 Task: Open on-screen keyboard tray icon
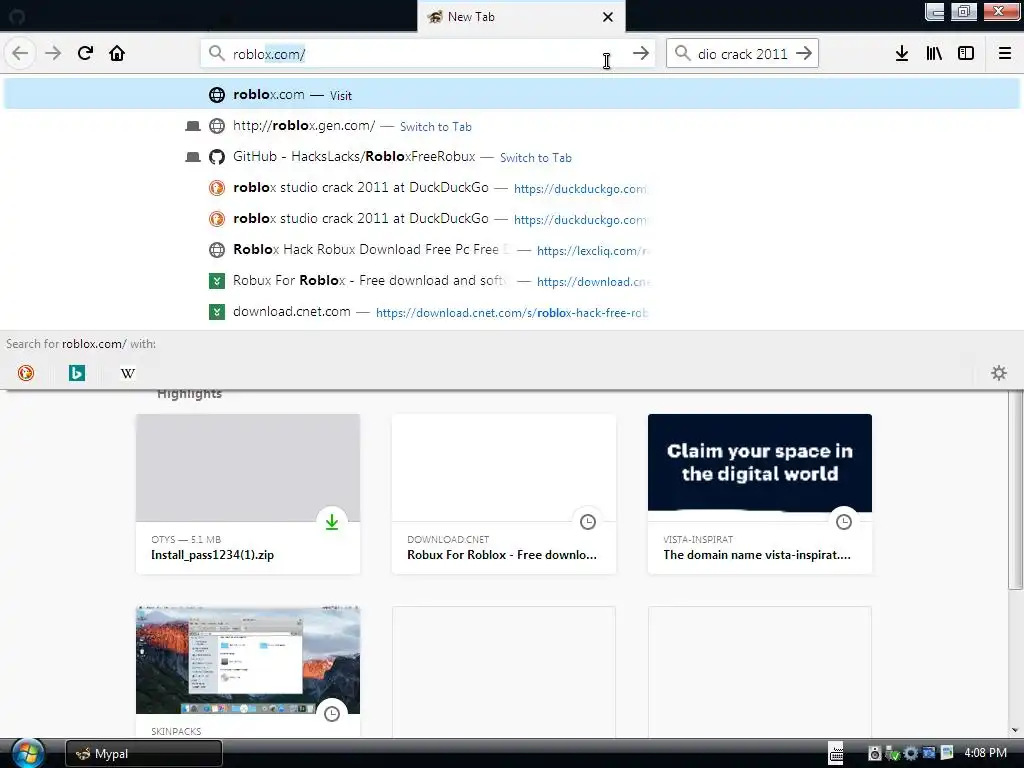point(836,753)
